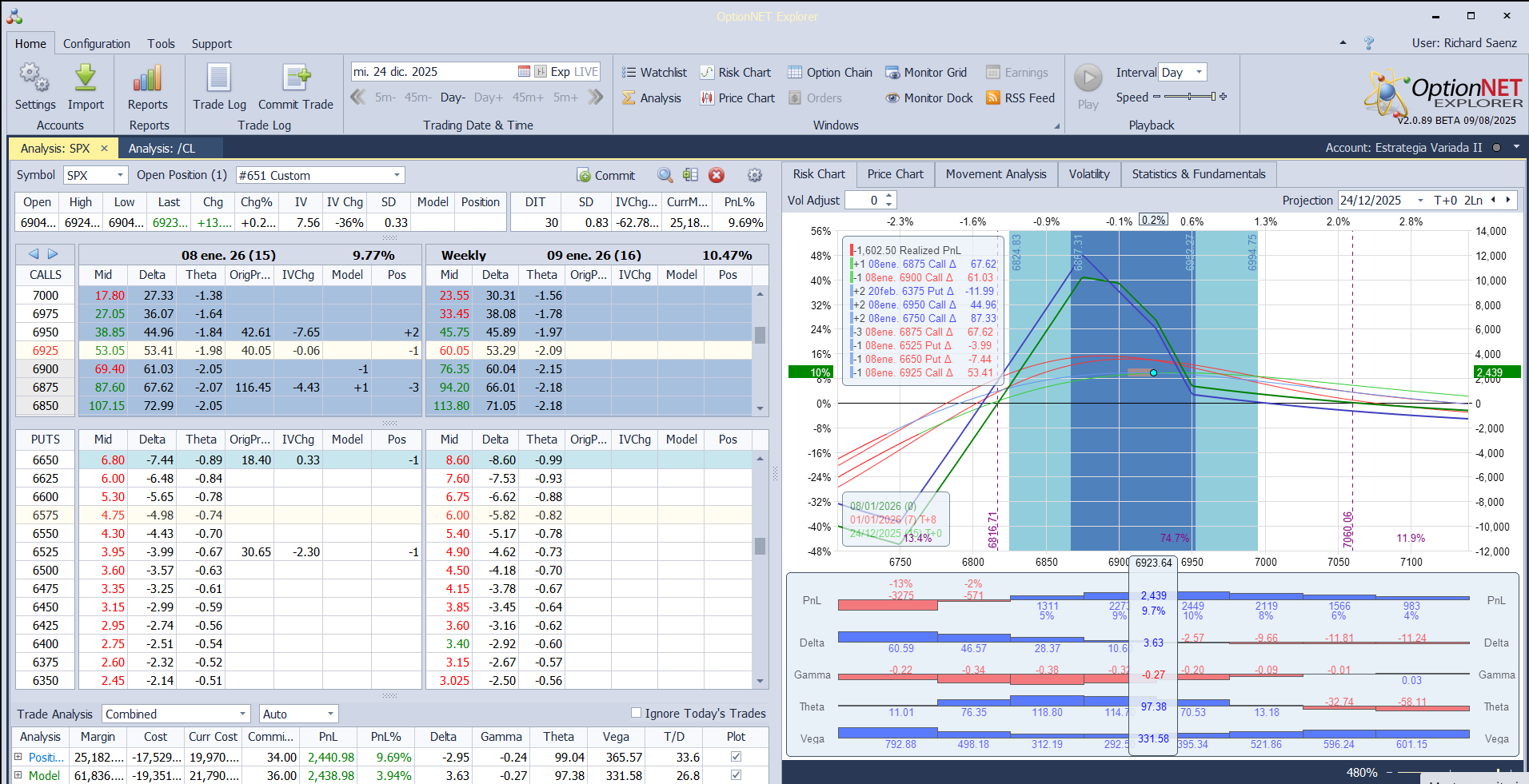1529x784 pixels.
Task: Adjust the playback Speed slider
Action: [x=1190, y=97]
